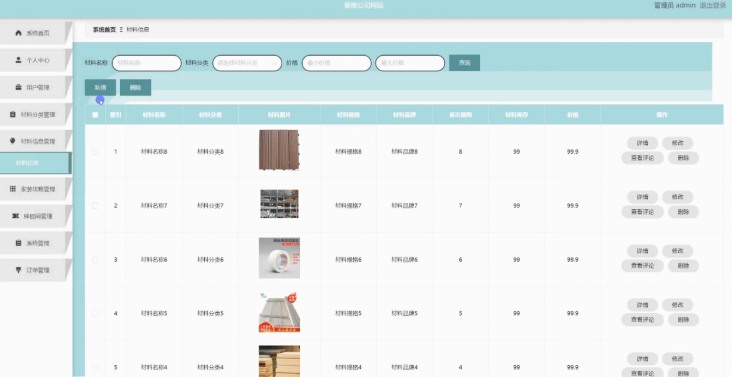Open 详情 for row 材料名称4

coord(642,359)
